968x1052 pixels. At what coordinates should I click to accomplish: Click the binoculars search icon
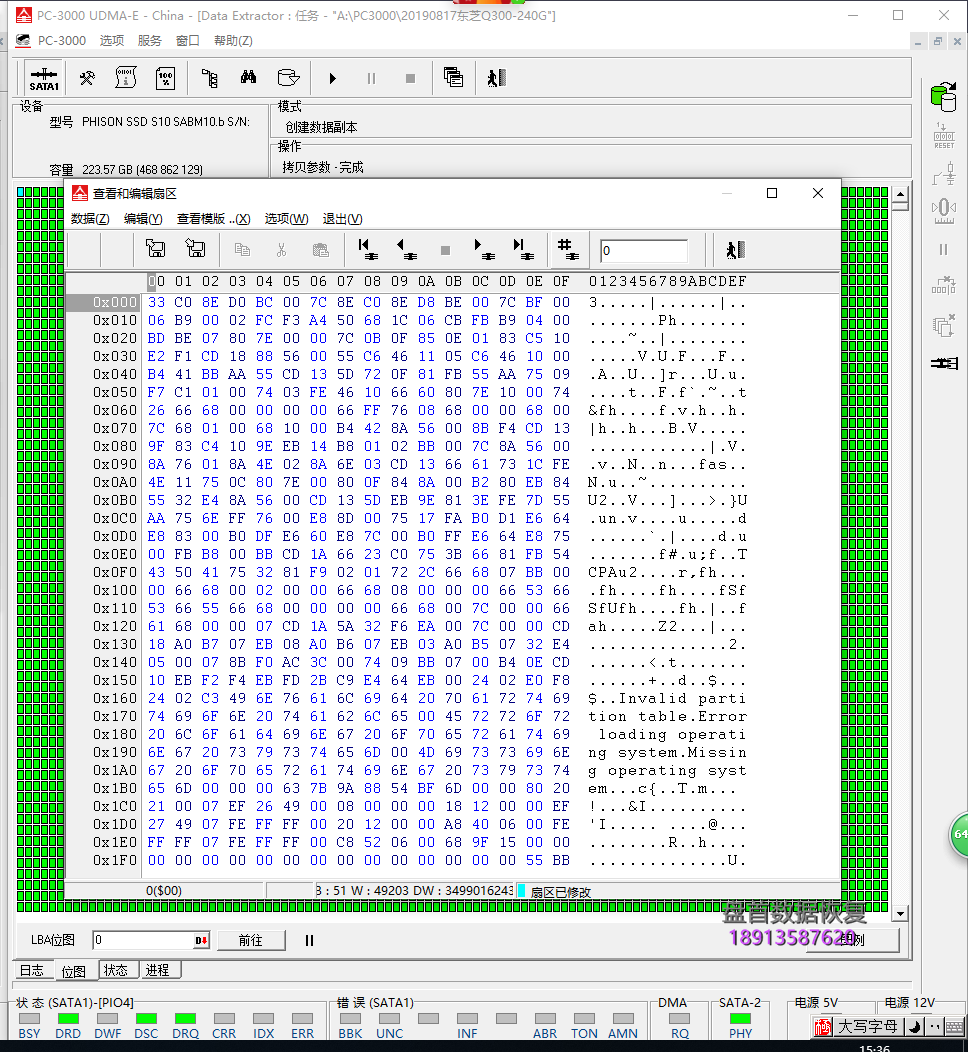coord(248,78)
